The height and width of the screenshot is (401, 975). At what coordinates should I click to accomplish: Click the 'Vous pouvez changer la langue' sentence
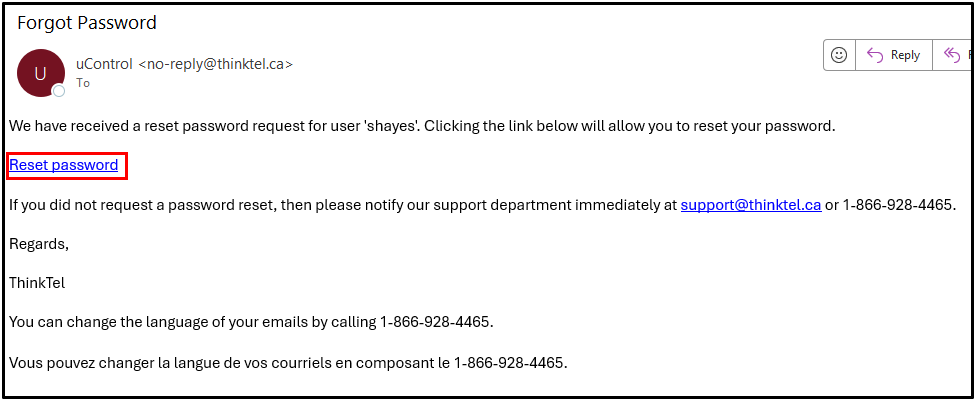click(288, 362)
